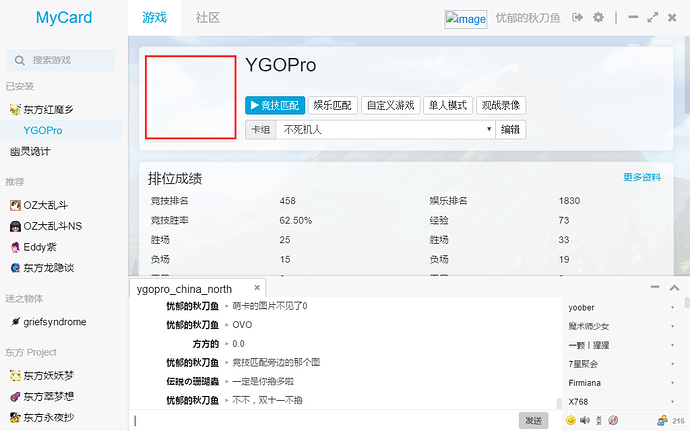Expand dropdown arrow for user 7星聚会

(672, 364)
